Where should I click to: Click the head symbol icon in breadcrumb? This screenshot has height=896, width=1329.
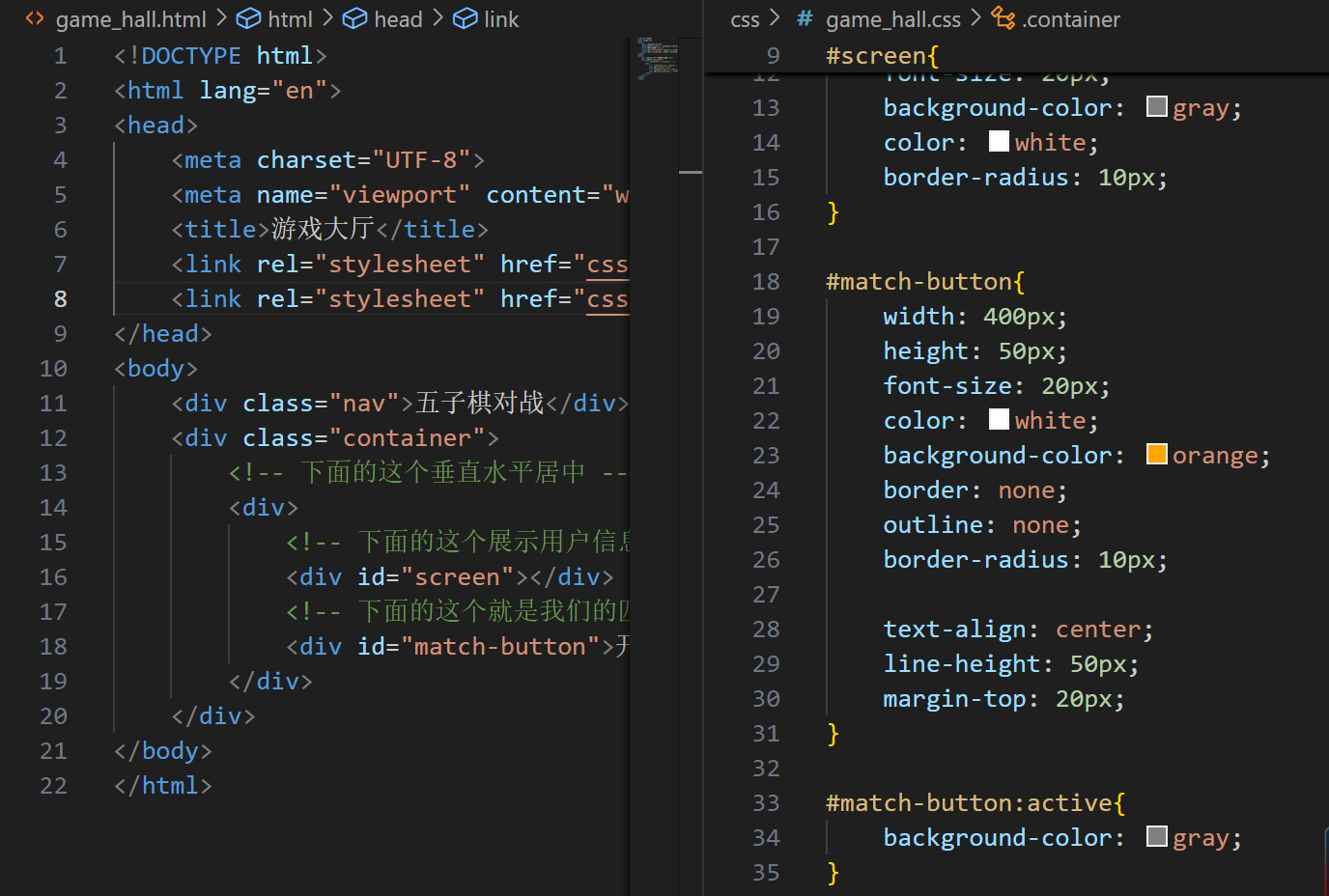(354, 18)
